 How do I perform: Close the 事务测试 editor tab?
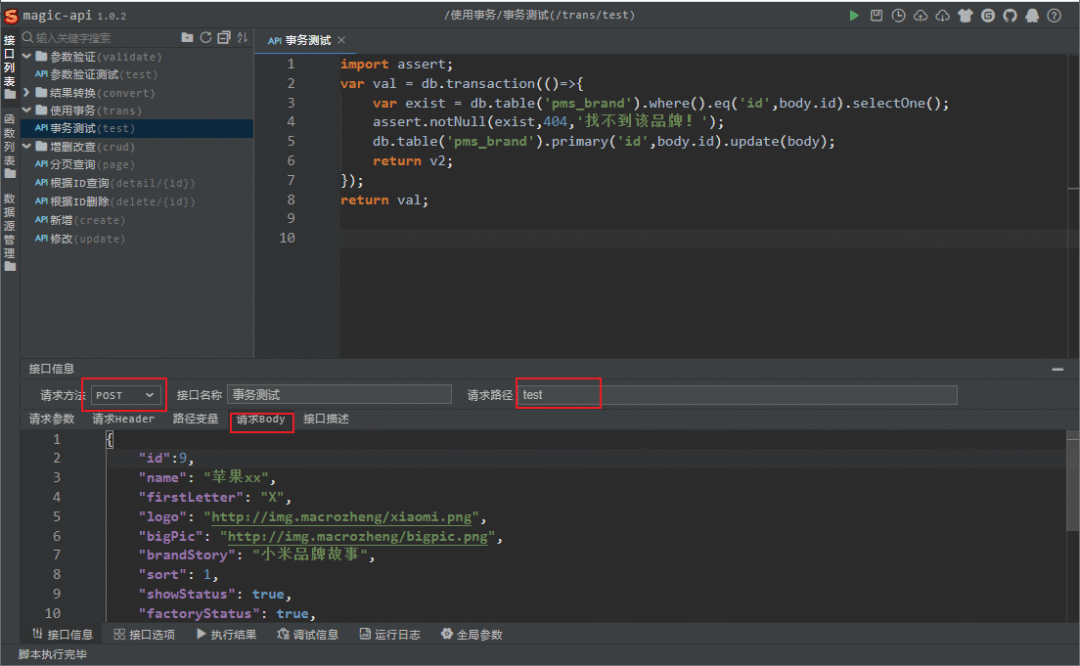342,40
